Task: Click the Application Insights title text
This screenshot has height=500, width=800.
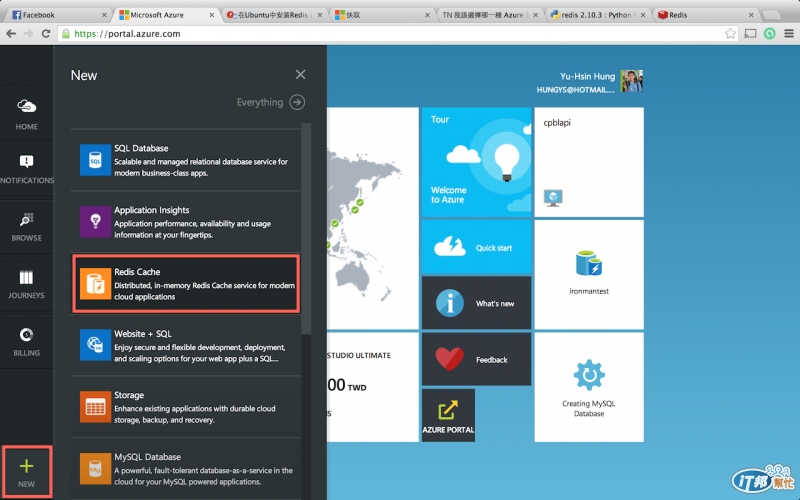Action: [x=152, y=210]
